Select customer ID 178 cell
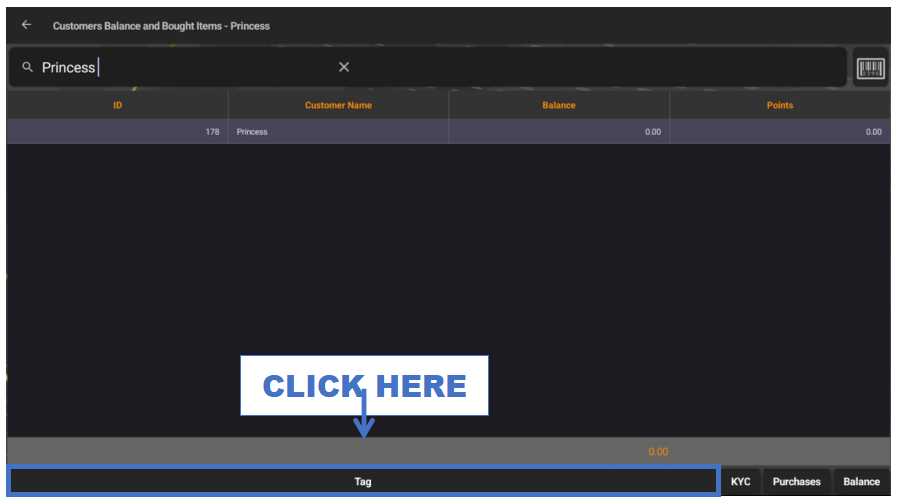The image size is (897, 502). click(x=117, y=132)
